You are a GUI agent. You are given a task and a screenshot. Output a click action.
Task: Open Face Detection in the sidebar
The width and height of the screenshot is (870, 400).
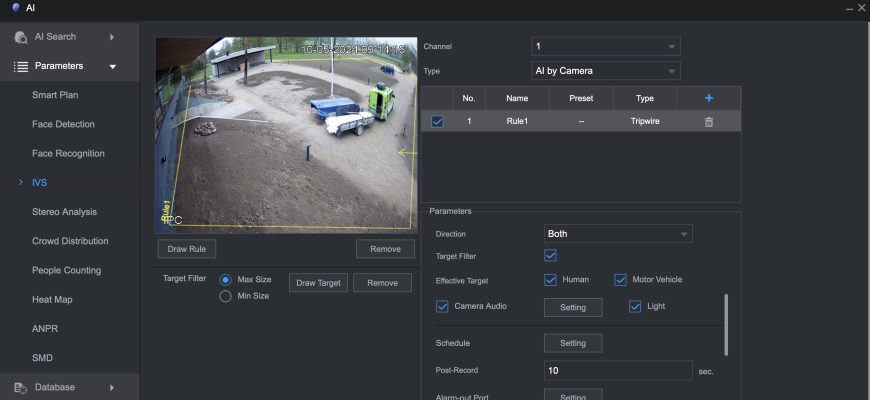click(63, 124)
